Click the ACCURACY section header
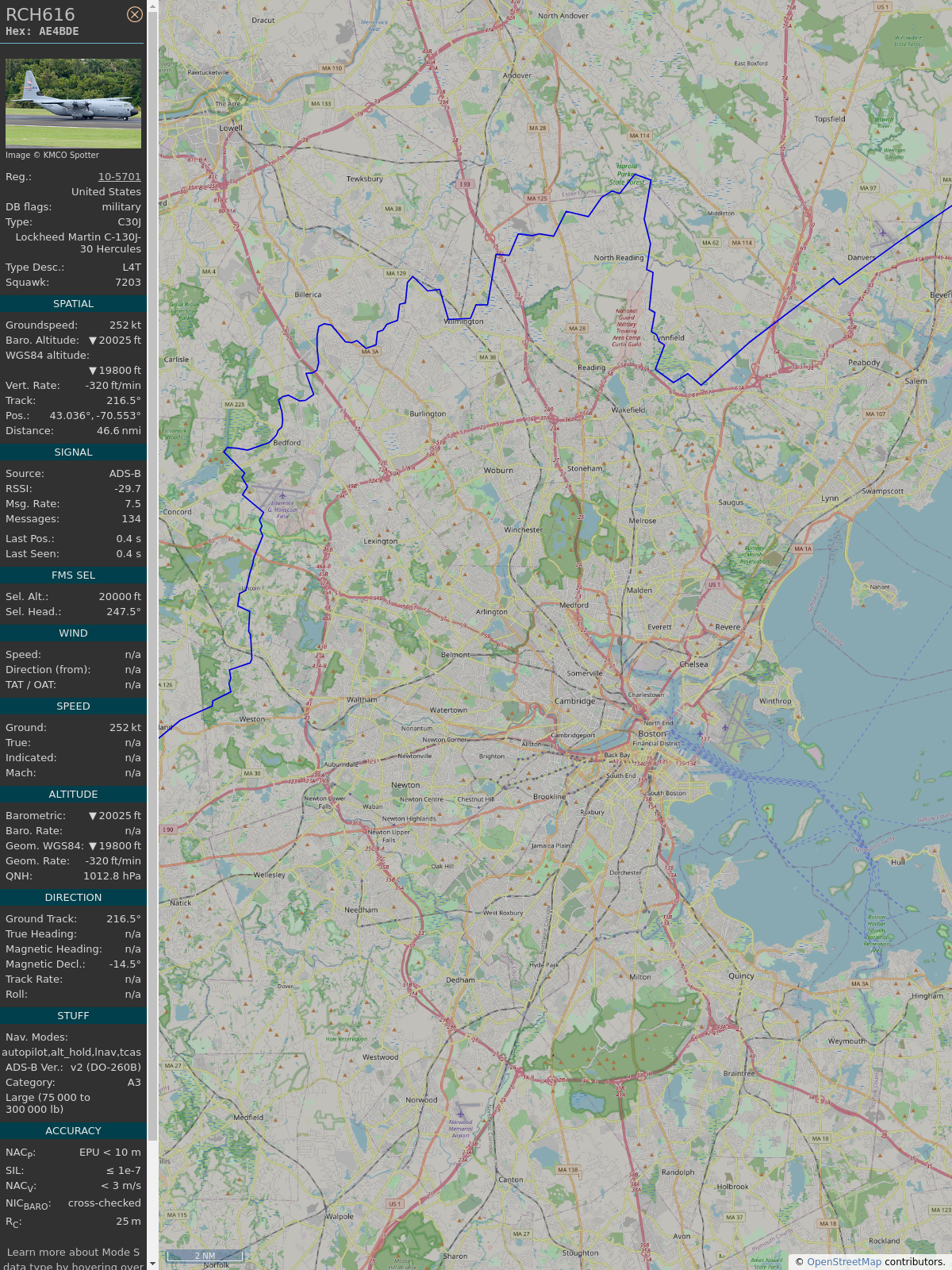Screen dimensions: 952x1270 pos(73,1131)
